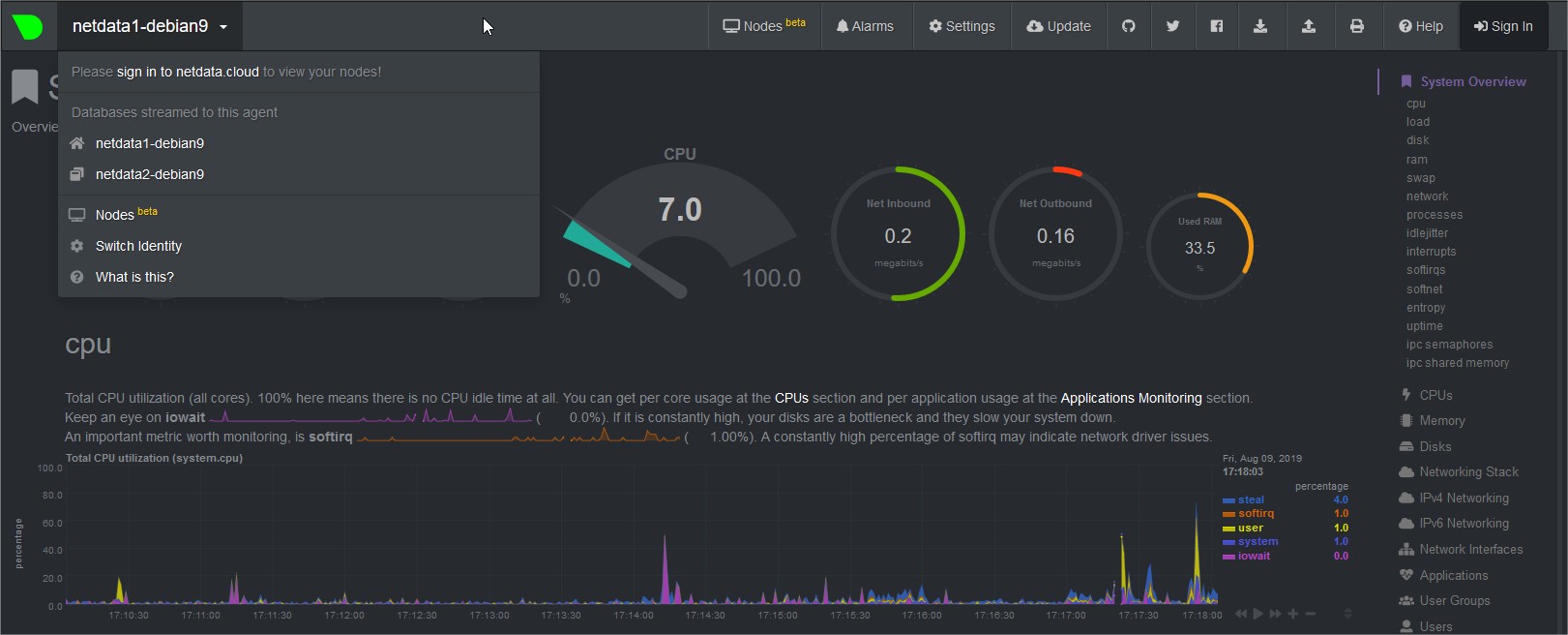The image size is (1568, 635).
Task: Click the bookmark icon beside System Overview
Action: [1406, 81]
